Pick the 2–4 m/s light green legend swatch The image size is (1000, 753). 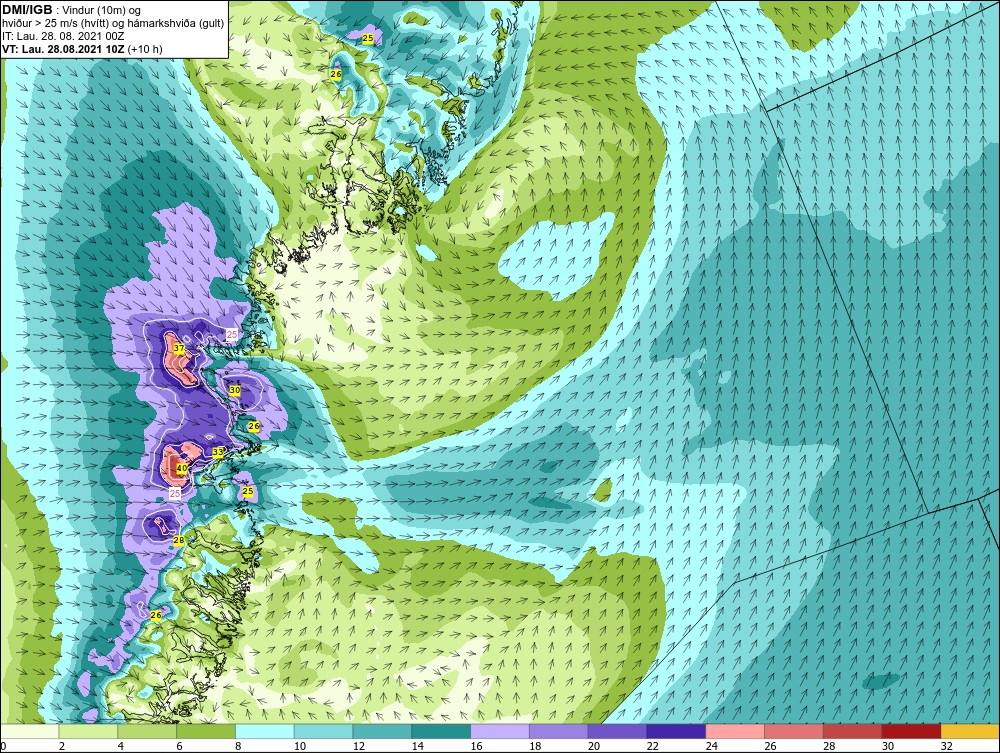[x=88, y=731]
